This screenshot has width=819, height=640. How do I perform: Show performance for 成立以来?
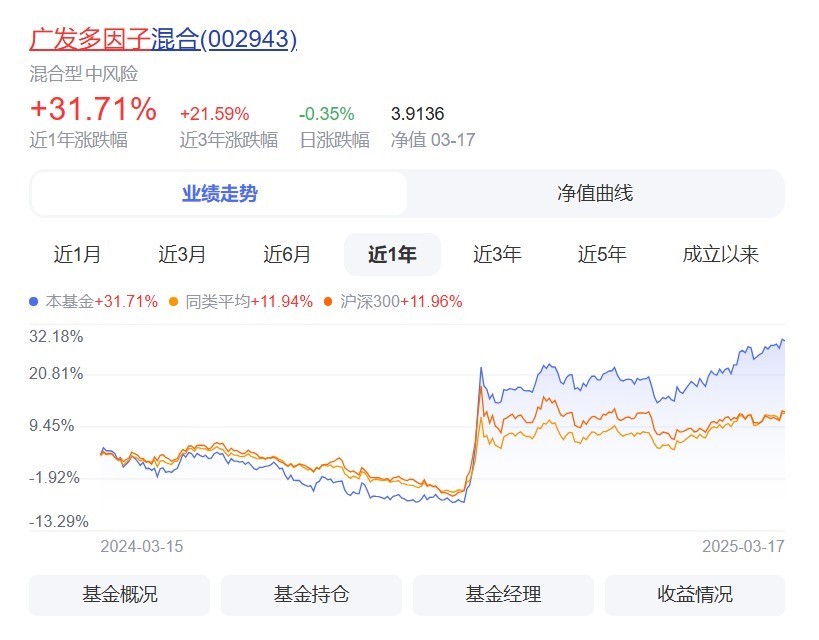[x=721, y=255]
